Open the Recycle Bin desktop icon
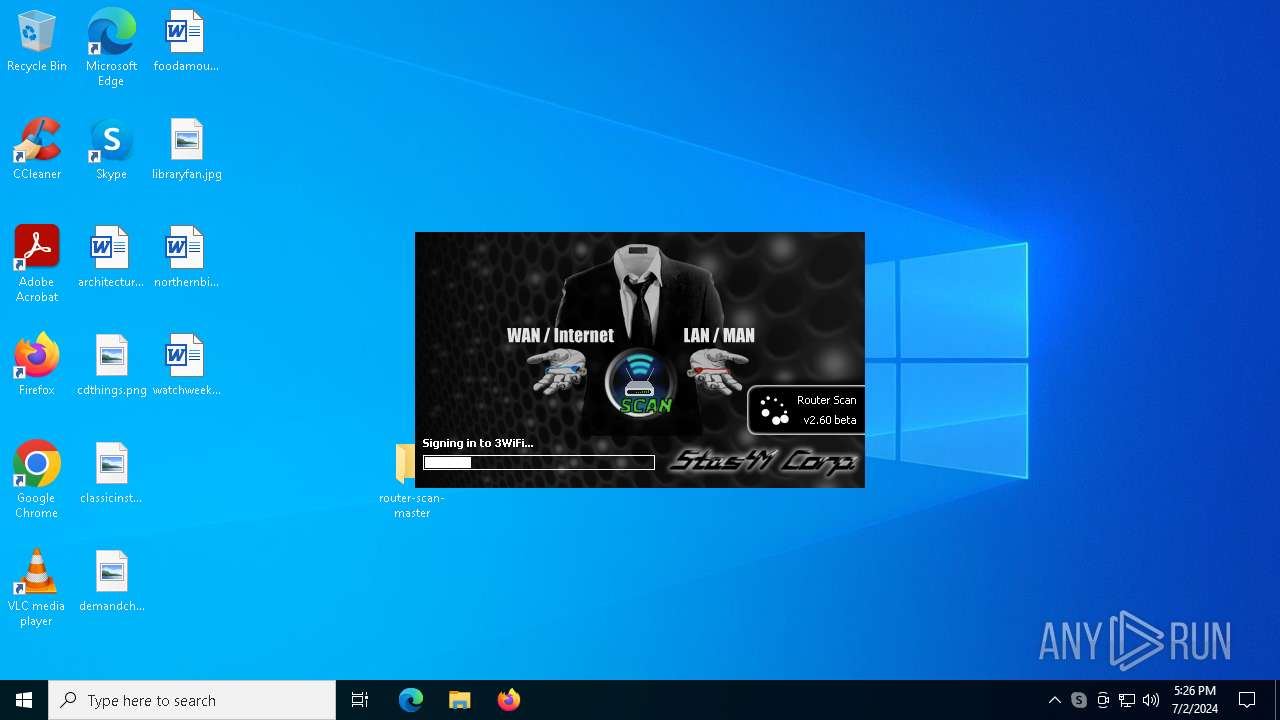Viewport: 1280px width, 720px height. pos(37,41)
